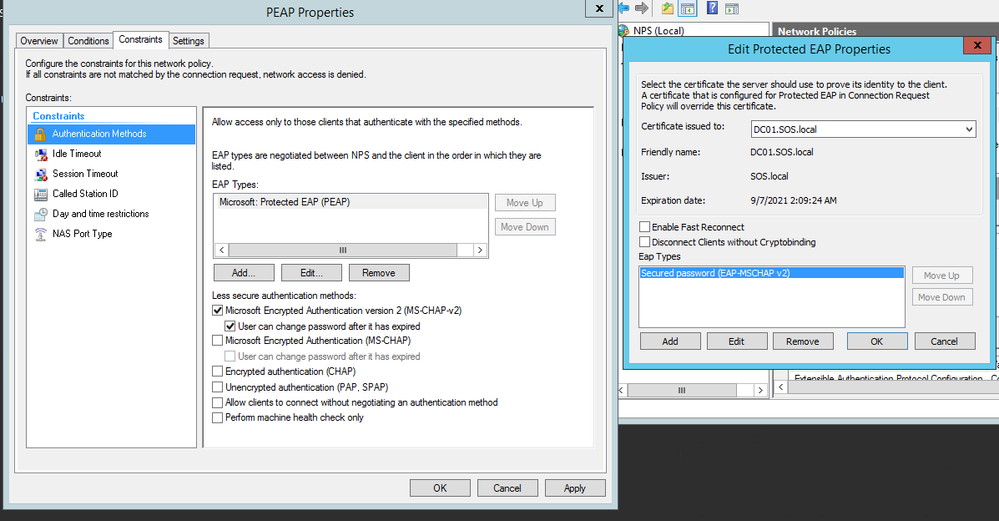This screenshot has height=521, width=999.
Task: Click Edit... under EAP Types in PEAP Properties
Action: click(312, 273)
